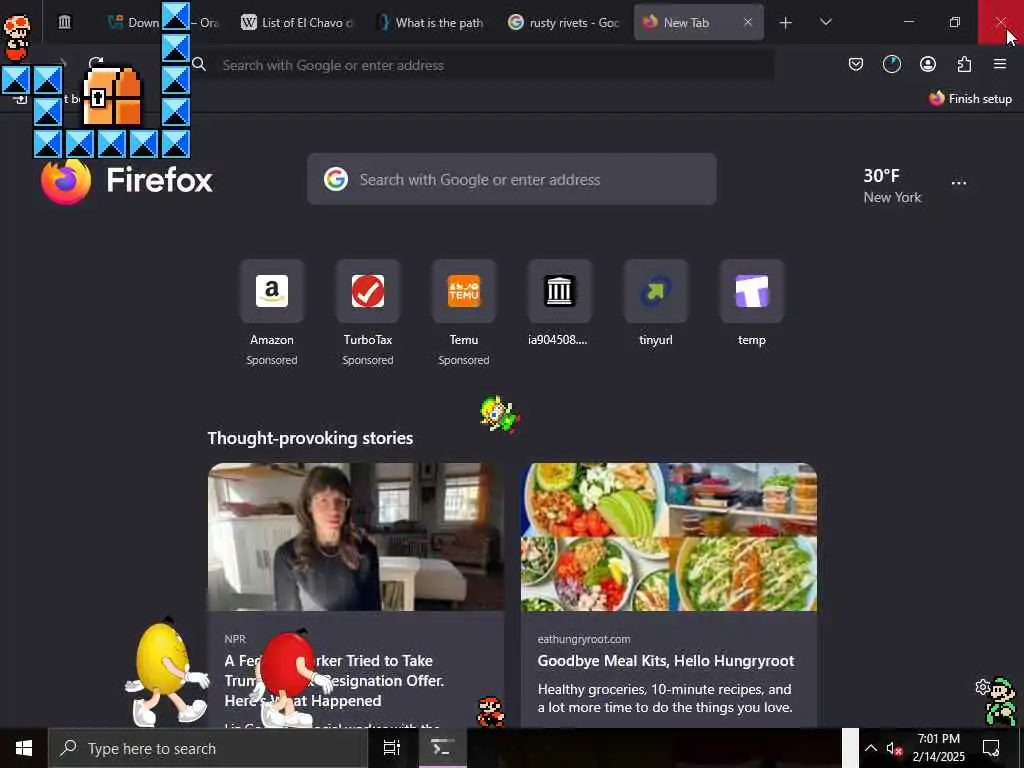
Task: Open the Firefox hamburger application menu
Action: coord(1000,64)
